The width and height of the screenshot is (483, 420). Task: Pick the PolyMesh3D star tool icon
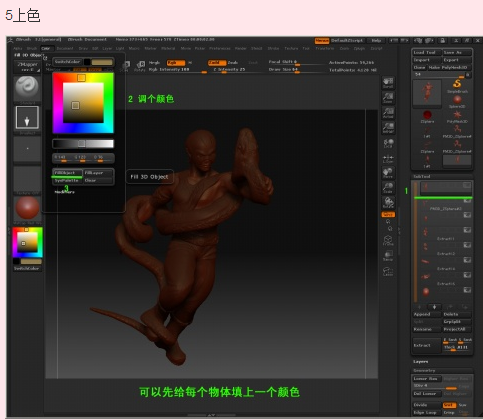click(x=457, y=117)
